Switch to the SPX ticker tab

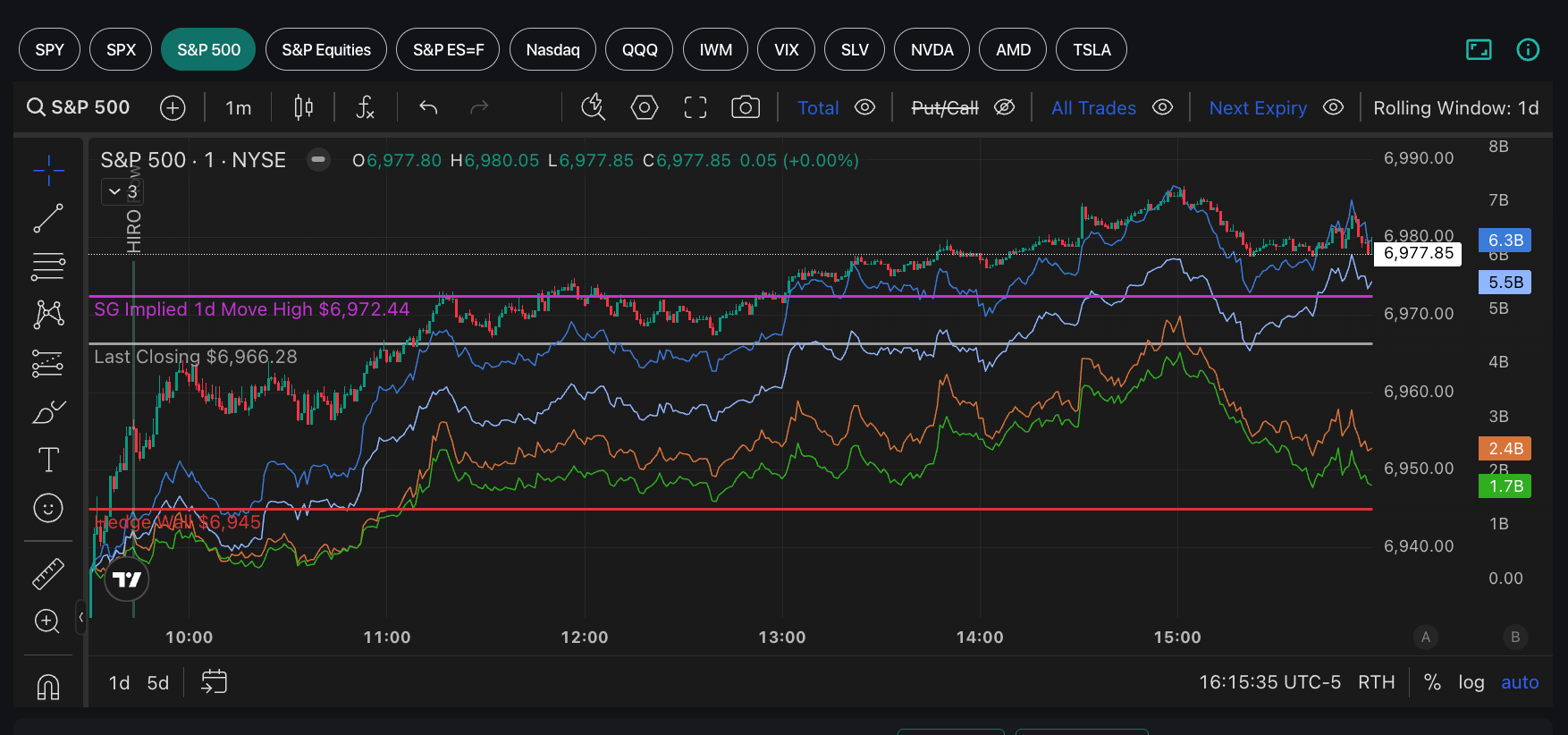(121, 49)
